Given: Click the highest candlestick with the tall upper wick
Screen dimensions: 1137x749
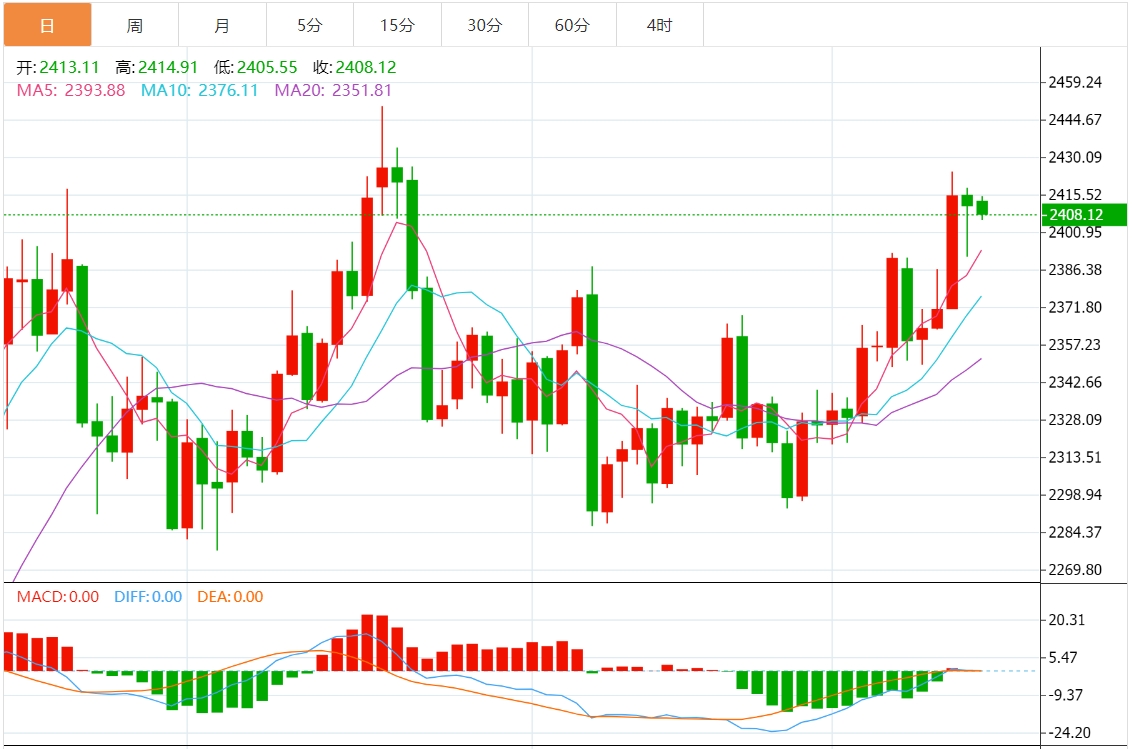Looking at the screenshot, I should [382, 161].
